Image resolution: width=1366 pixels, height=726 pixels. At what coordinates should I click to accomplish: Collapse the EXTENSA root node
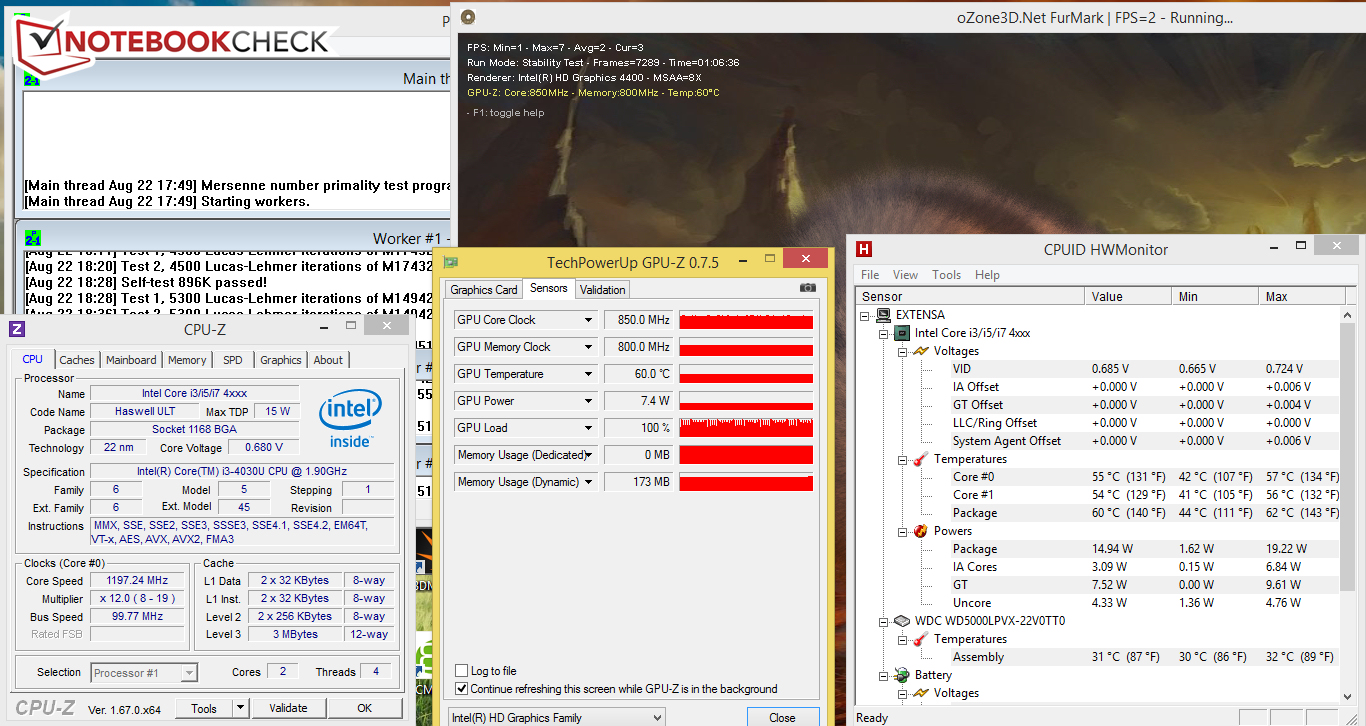pyautogui.click(x=866, y=315)
